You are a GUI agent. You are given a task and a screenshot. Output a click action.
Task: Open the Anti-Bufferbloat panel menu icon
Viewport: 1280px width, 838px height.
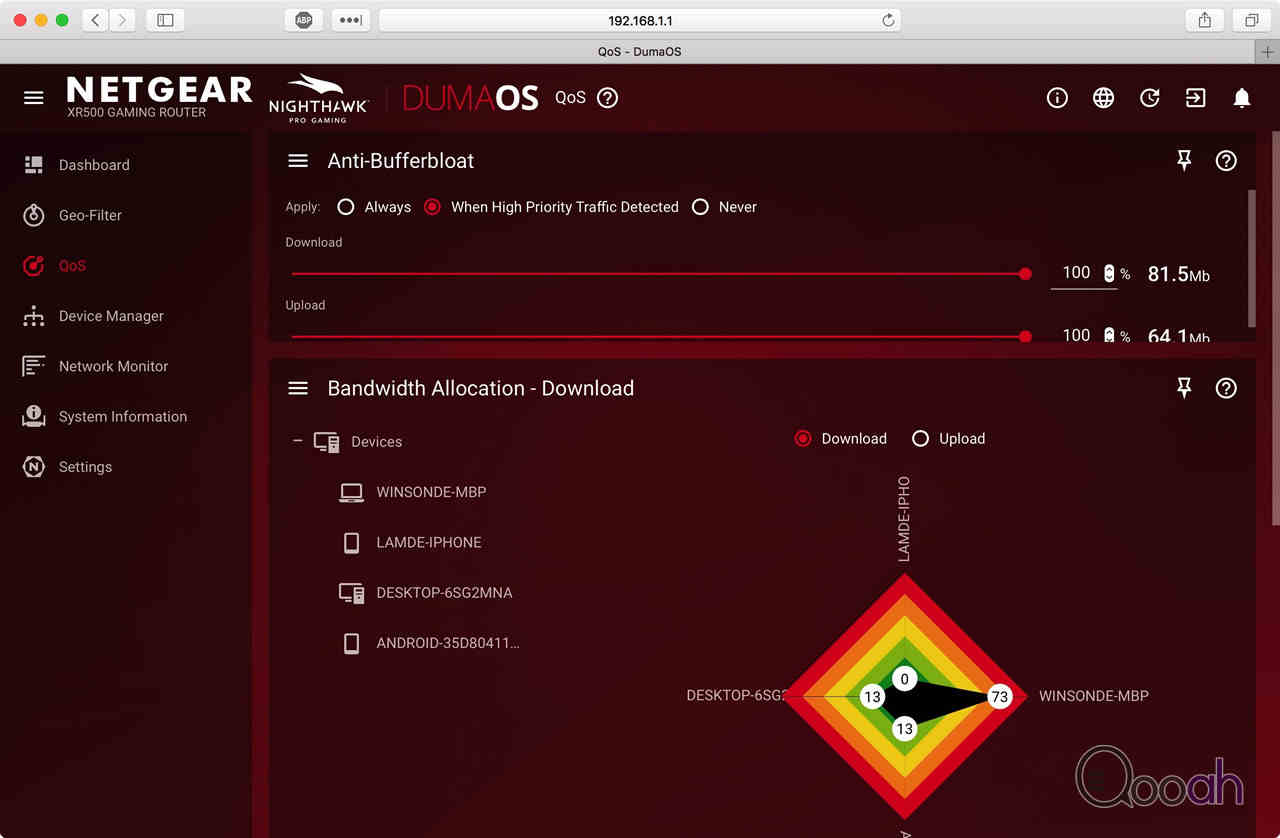tap(298, 161)
